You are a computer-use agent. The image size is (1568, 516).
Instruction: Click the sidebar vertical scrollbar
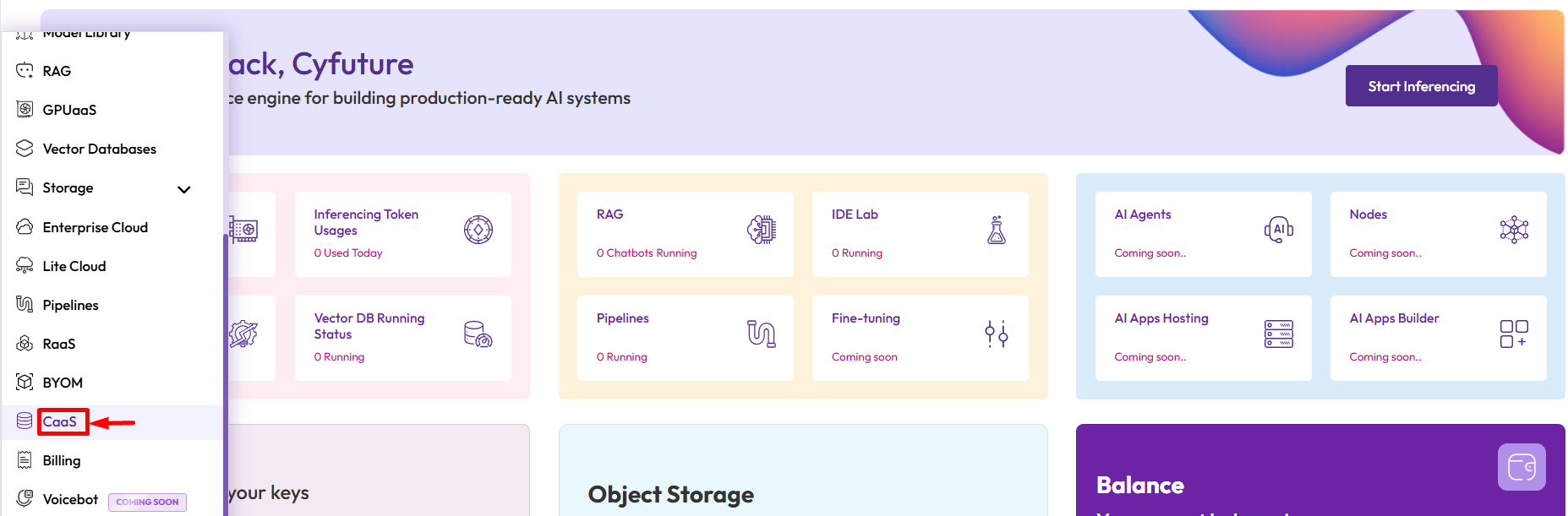(x=226, y=372)
